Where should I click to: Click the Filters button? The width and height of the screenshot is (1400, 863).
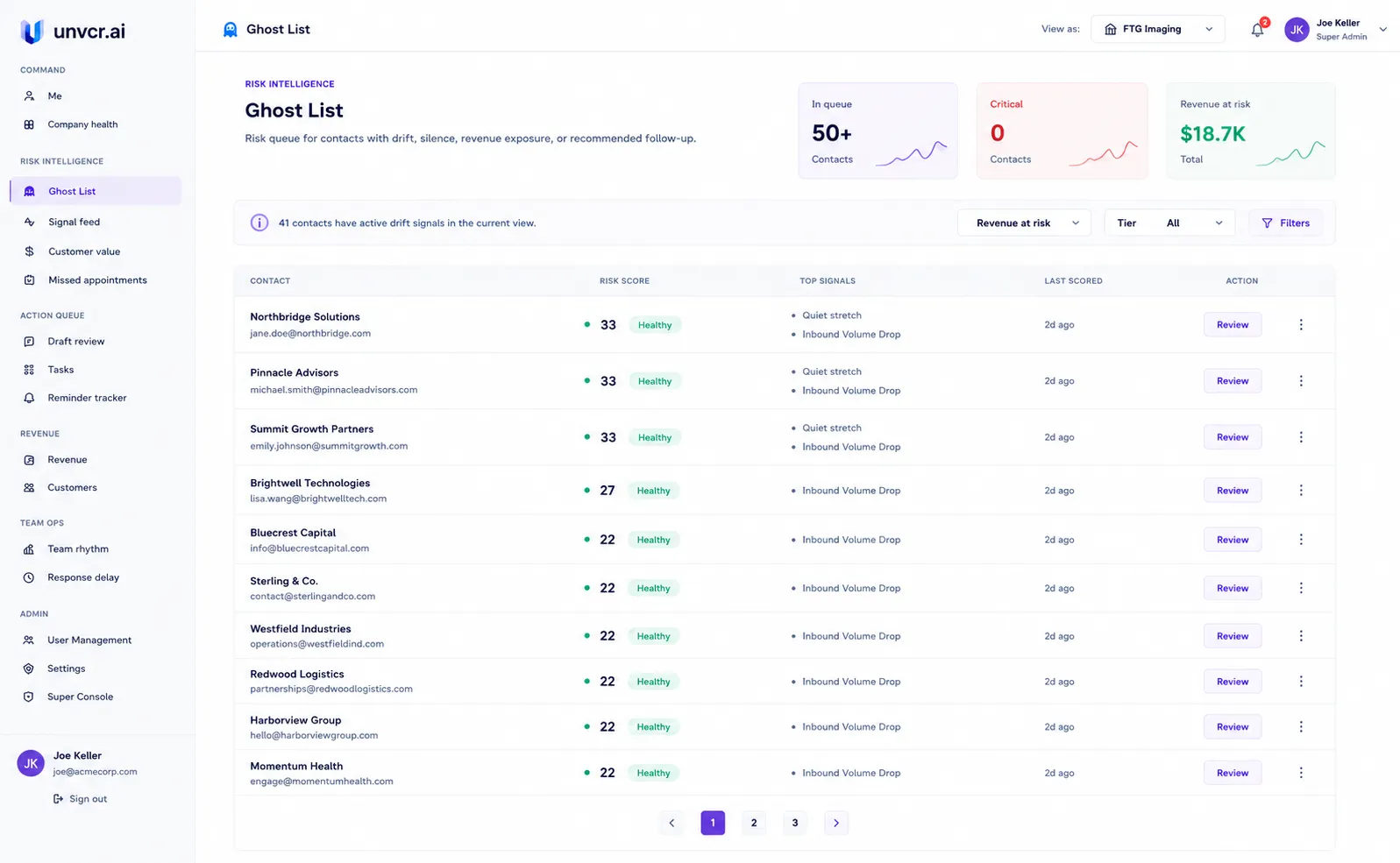[x=1286, y=223]
